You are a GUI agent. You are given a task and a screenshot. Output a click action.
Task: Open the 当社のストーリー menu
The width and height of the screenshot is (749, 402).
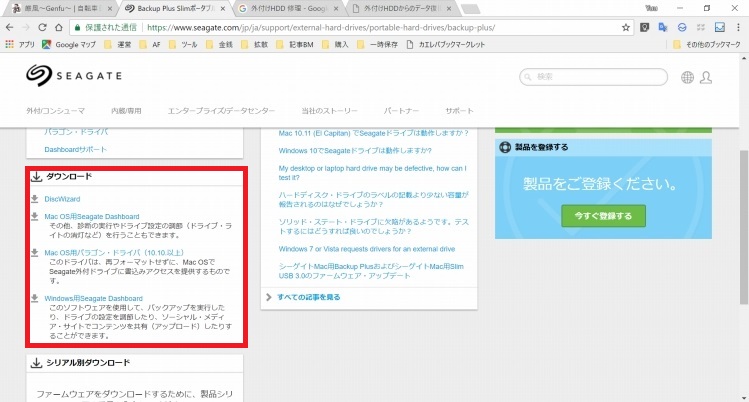(x=329, y=111)
